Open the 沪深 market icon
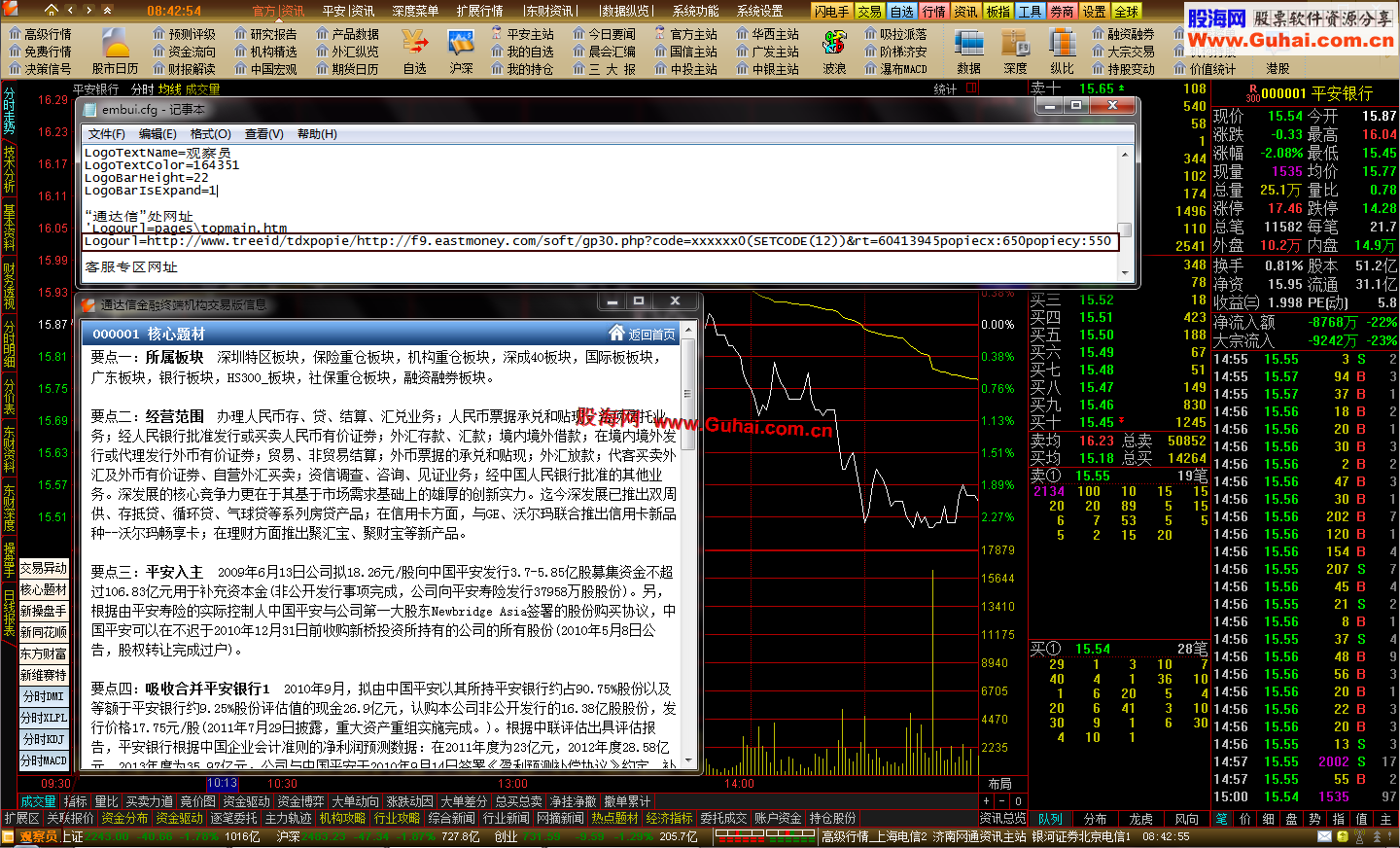Image resolution: width=1400 pixels, height=848 pixels. [461, 52]
